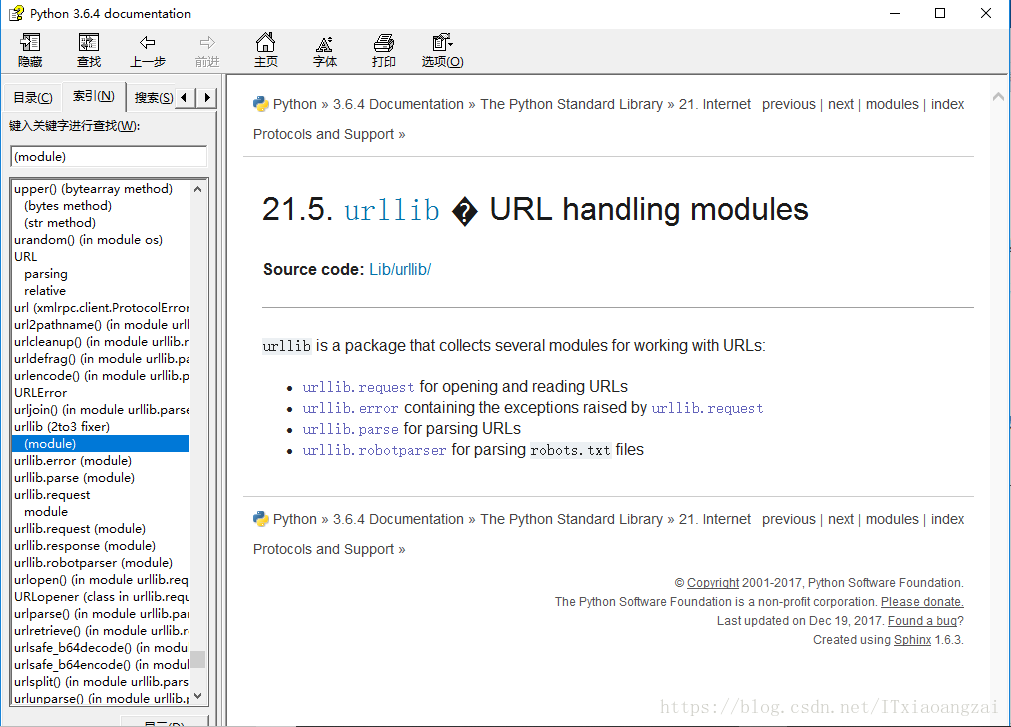Switch to the 搜索(S) search tab
Image resolution: width=1011 pixels, height=727 pixels.
pyautogui.click(x=153, y=97)
